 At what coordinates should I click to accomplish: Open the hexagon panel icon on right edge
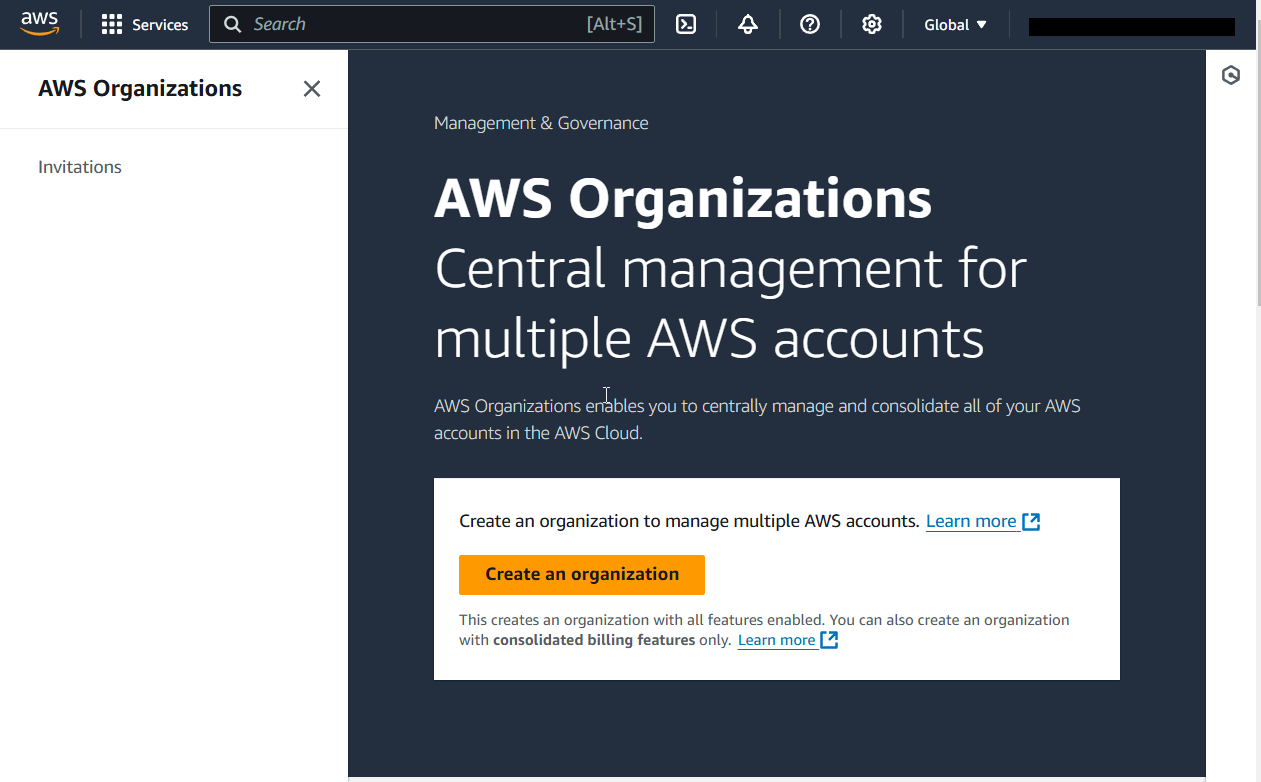point(1231,75)
